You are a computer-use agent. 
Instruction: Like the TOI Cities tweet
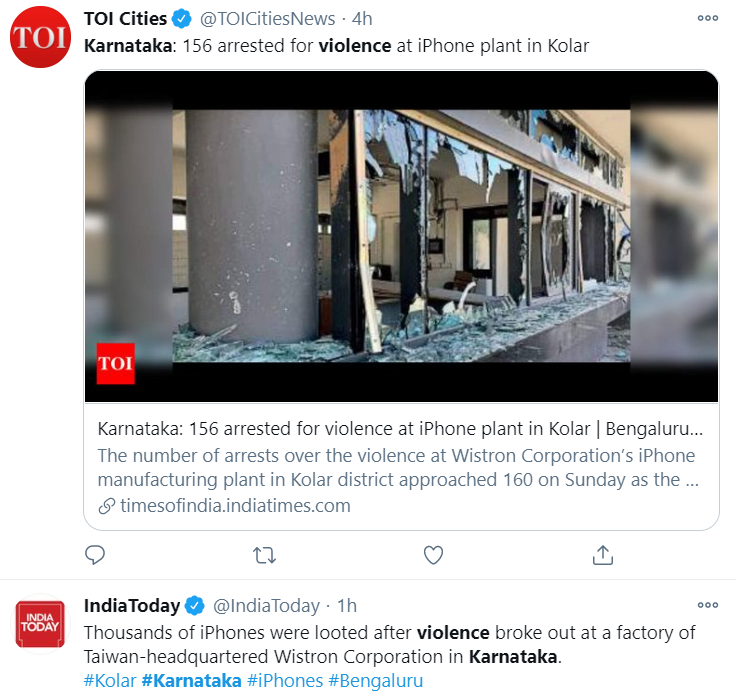[433, 555]
